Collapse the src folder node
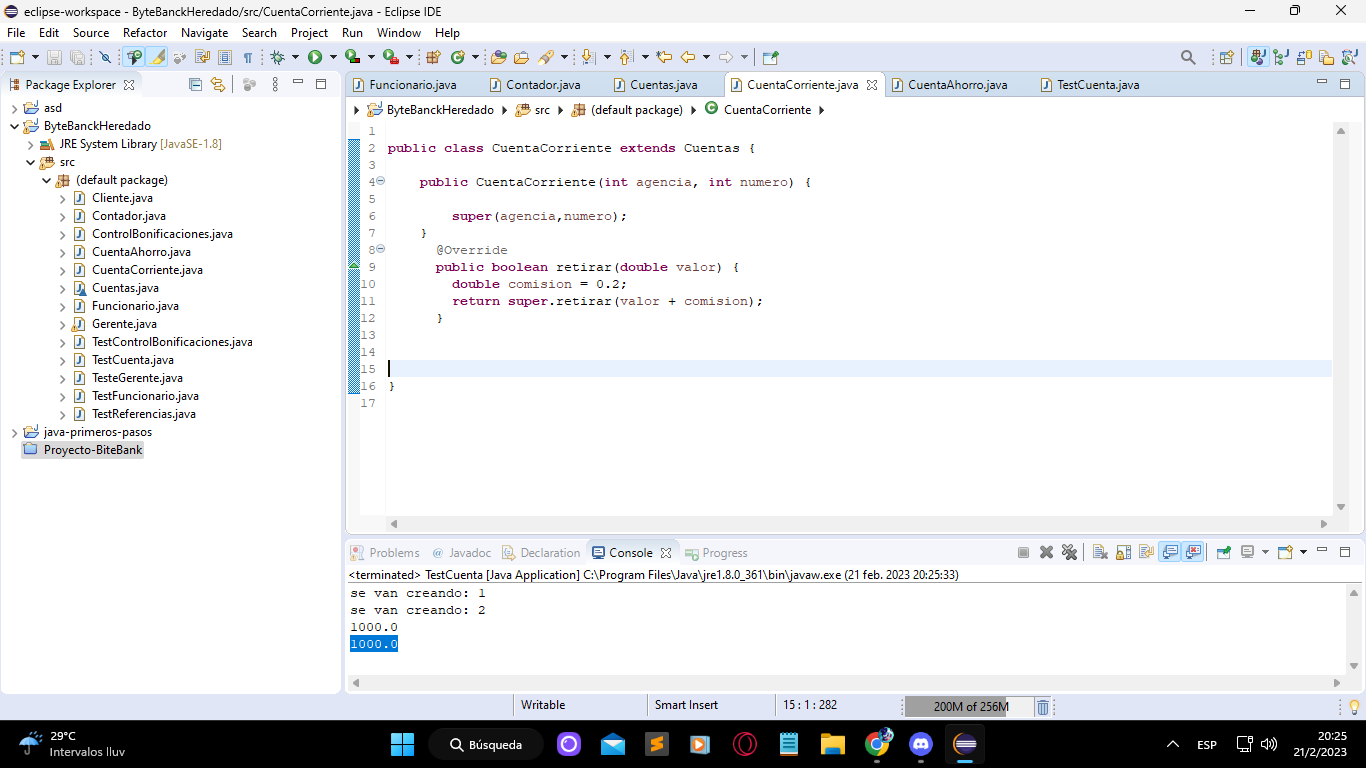 [31, 162]
